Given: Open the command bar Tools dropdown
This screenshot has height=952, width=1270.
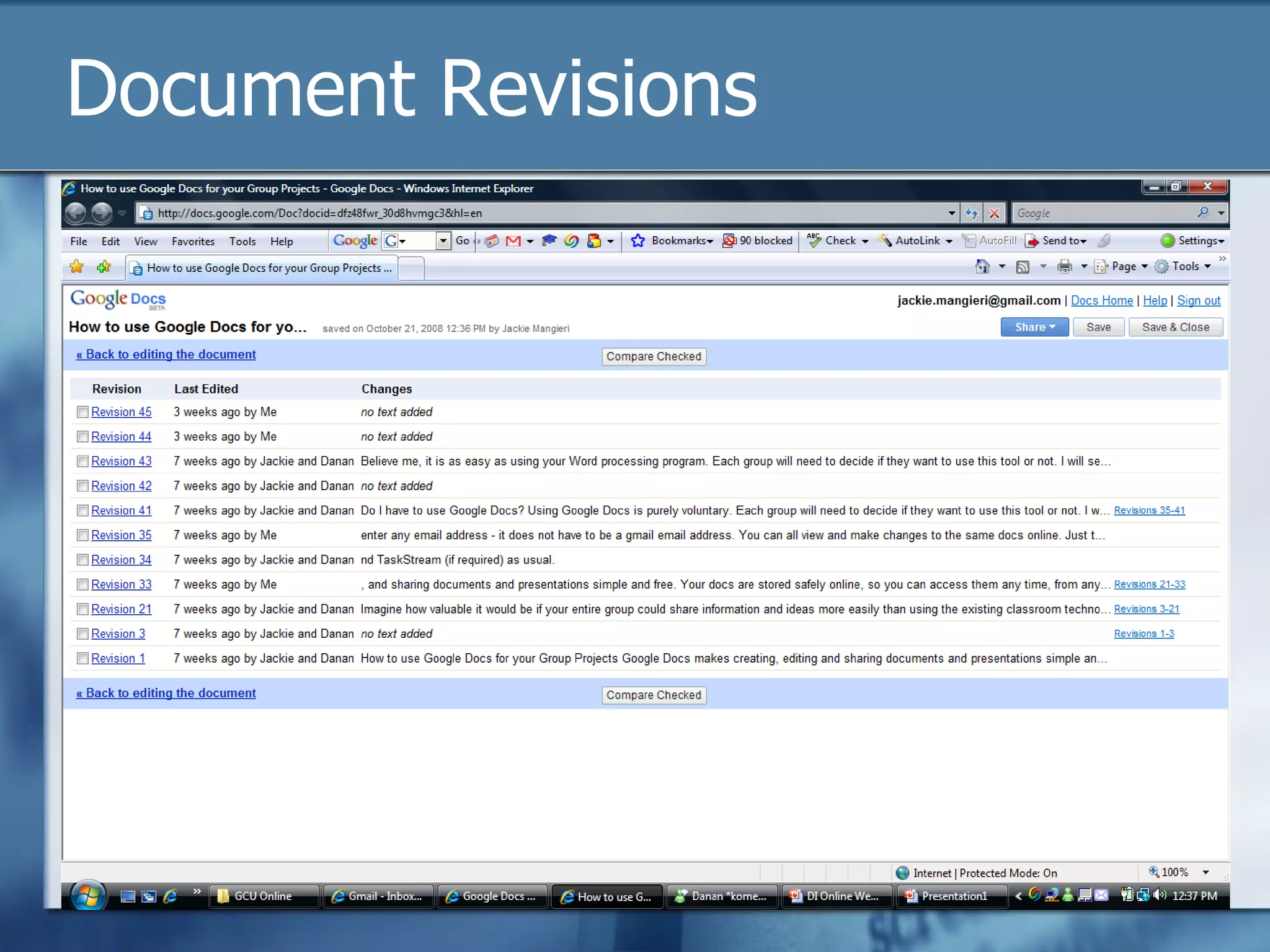Looking at the screenshot, I should tap(1191, 267).
